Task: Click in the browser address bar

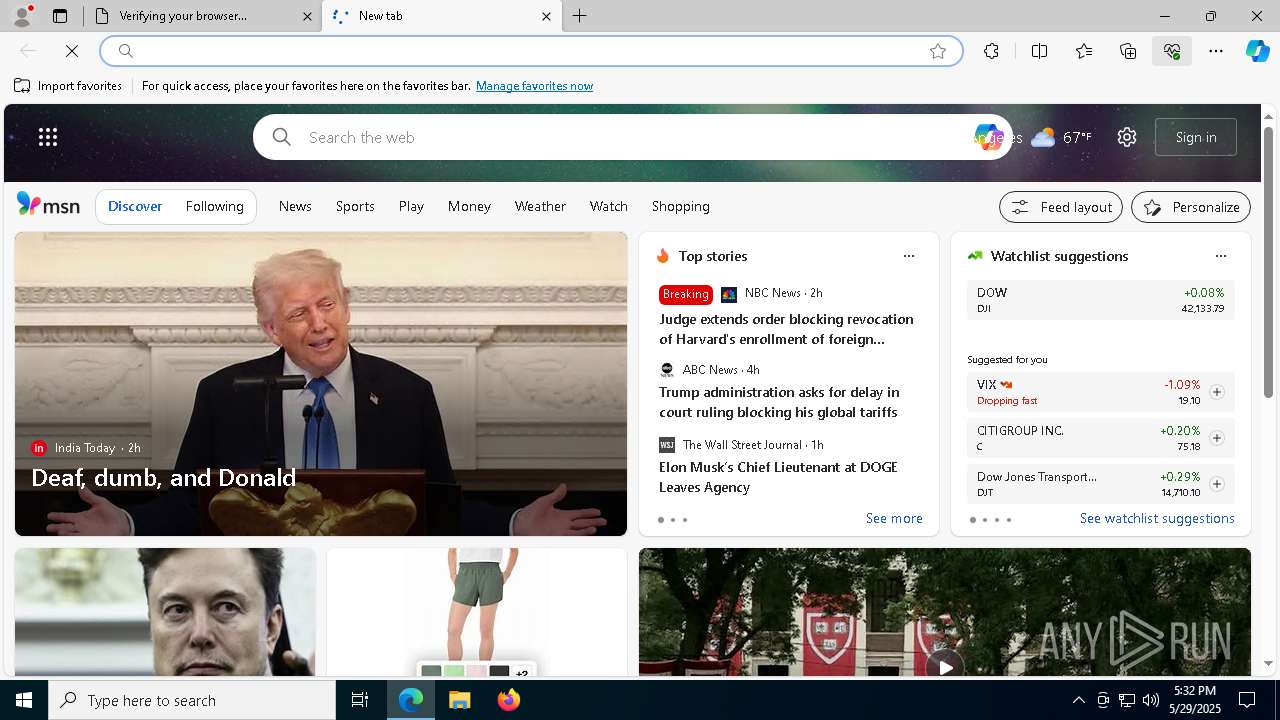Action: [530, 51]
